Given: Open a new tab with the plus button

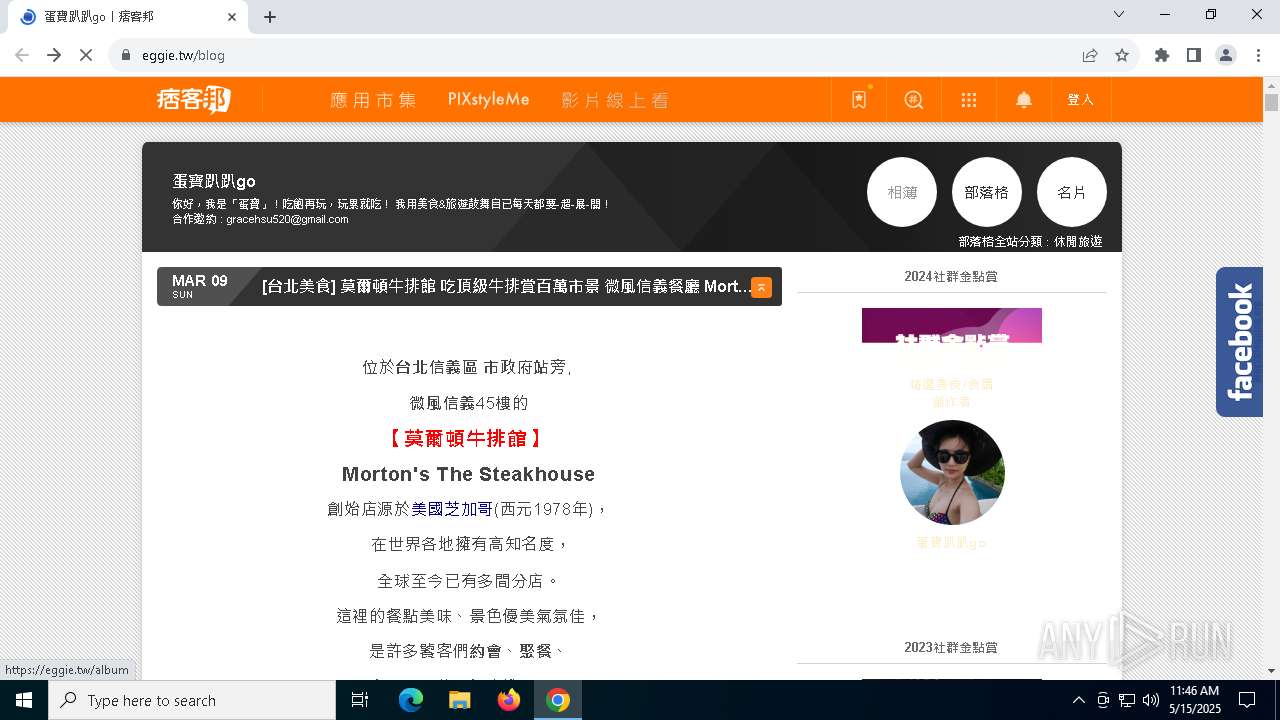Looking at the screenshot, I should 270,17.
